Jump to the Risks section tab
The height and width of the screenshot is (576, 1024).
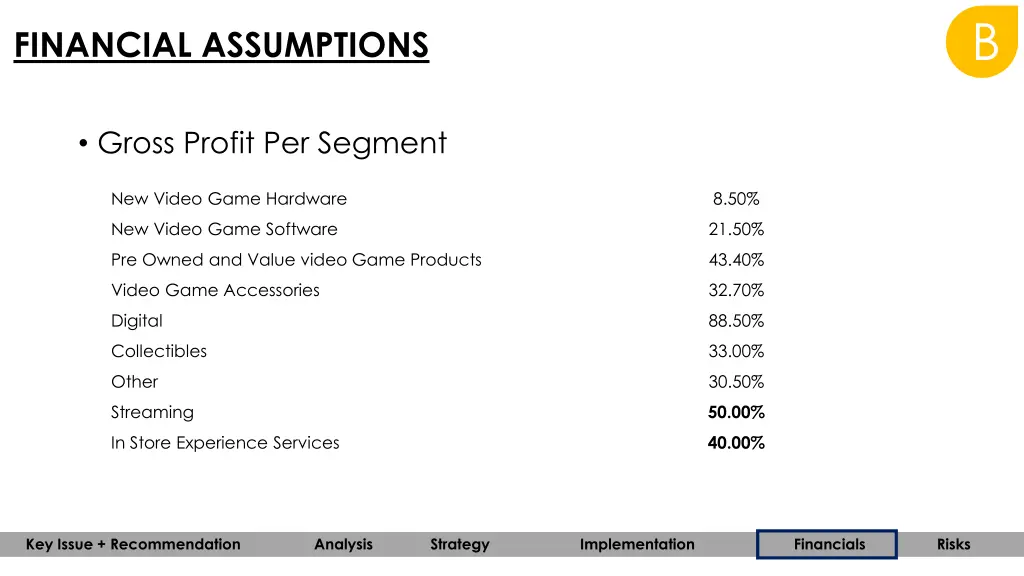click(953, 544)
